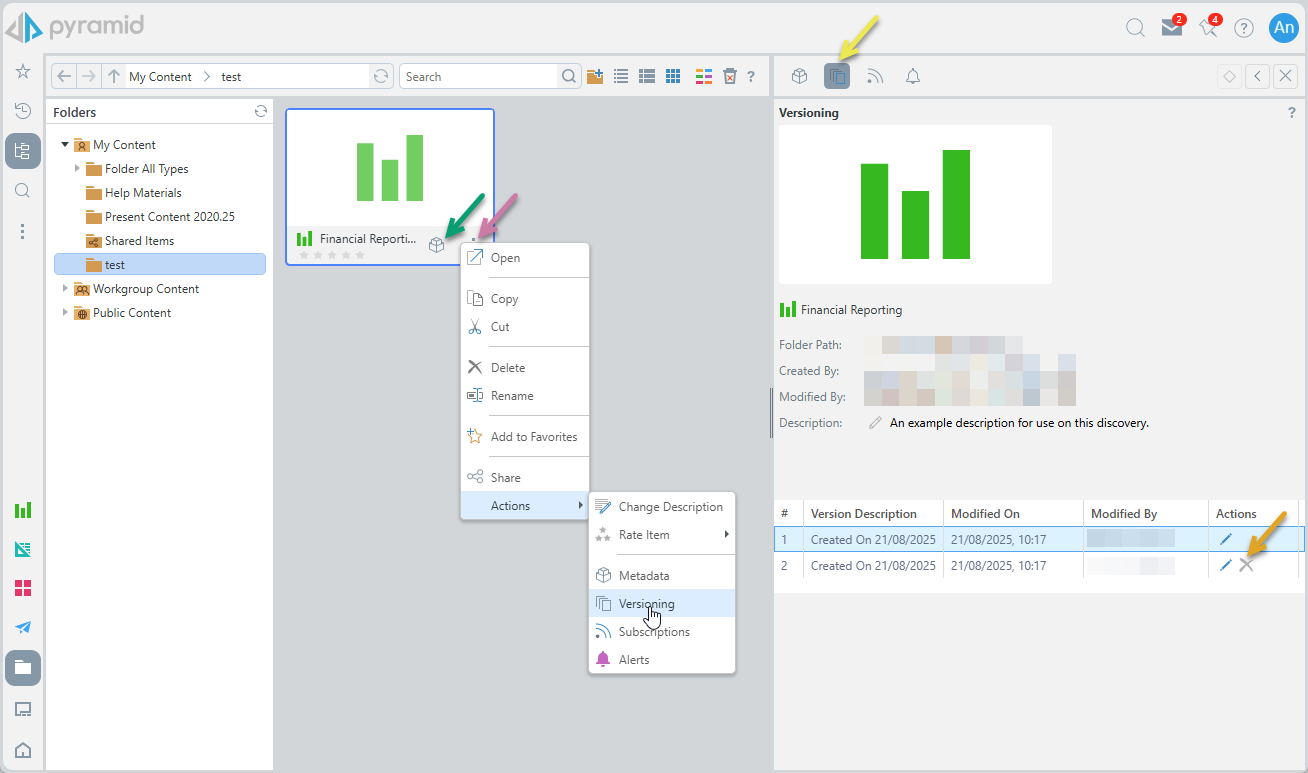Switch to simple list view
The height and width of the screenshot is (773, 1308).
click(x=621, y=76)
